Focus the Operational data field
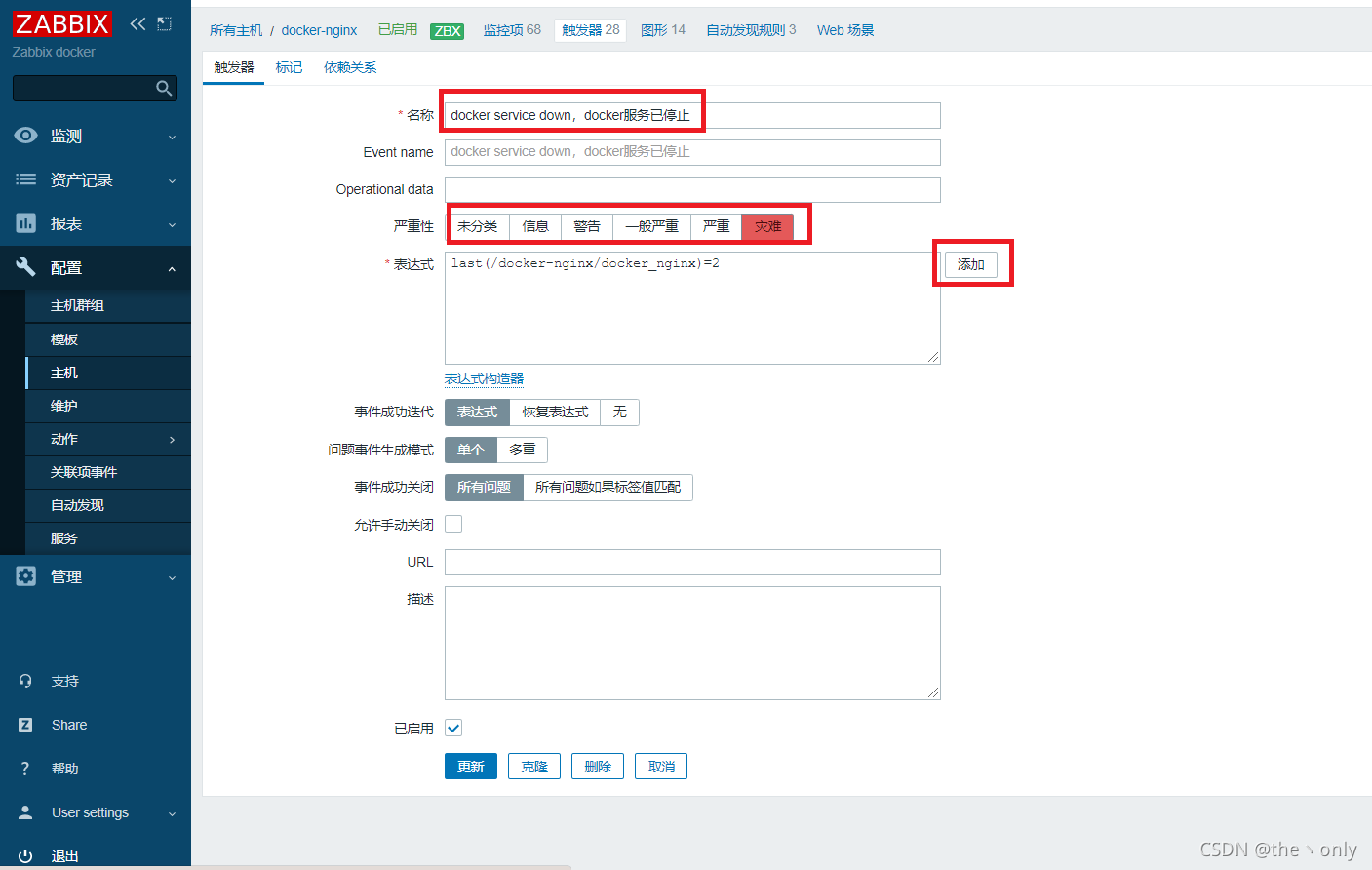Viewport: 1372px width, 870px height. pyautogui.click(x=692, y=189)
